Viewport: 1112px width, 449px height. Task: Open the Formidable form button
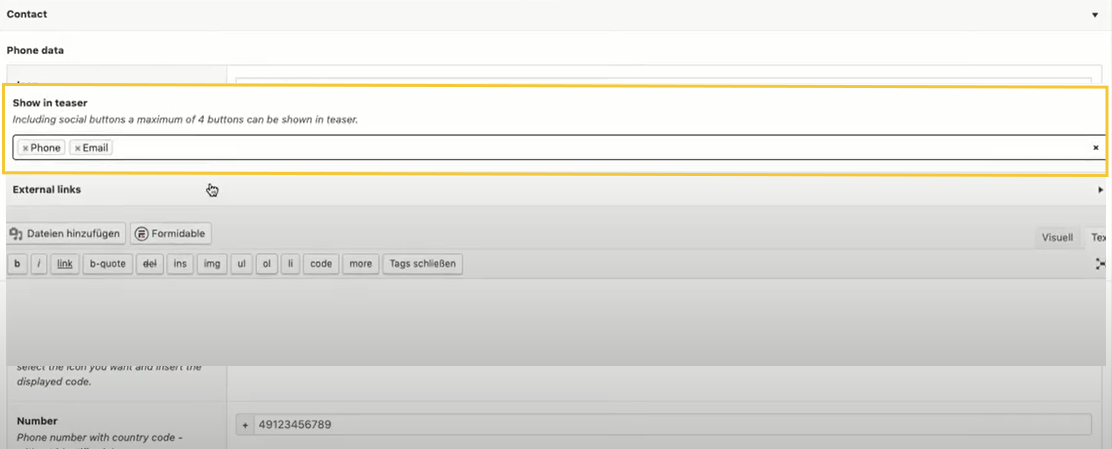pyautogui.click(x=171, y=234)
